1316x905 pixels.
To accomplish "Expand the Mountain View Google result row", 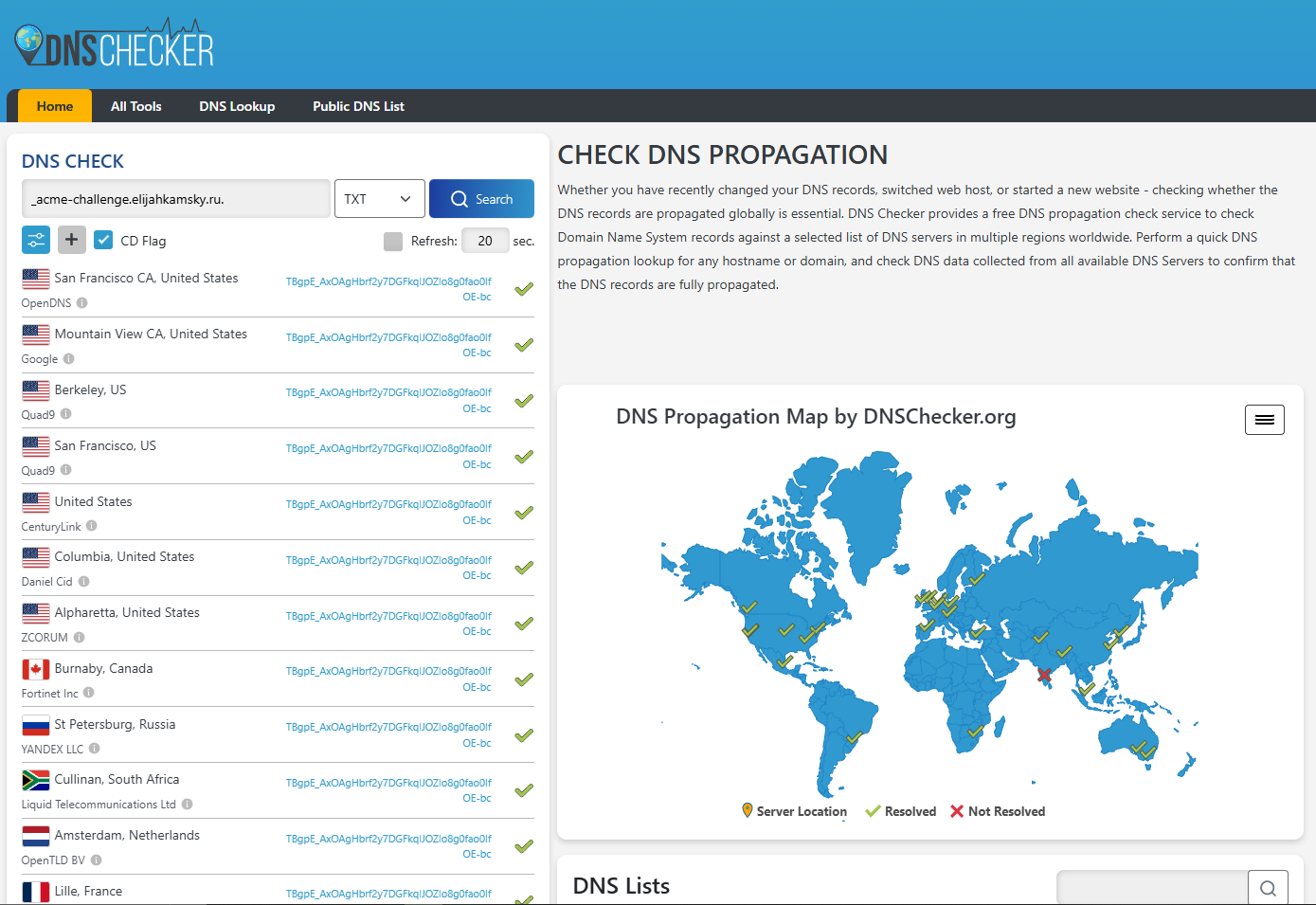I will tap(278, 345).
